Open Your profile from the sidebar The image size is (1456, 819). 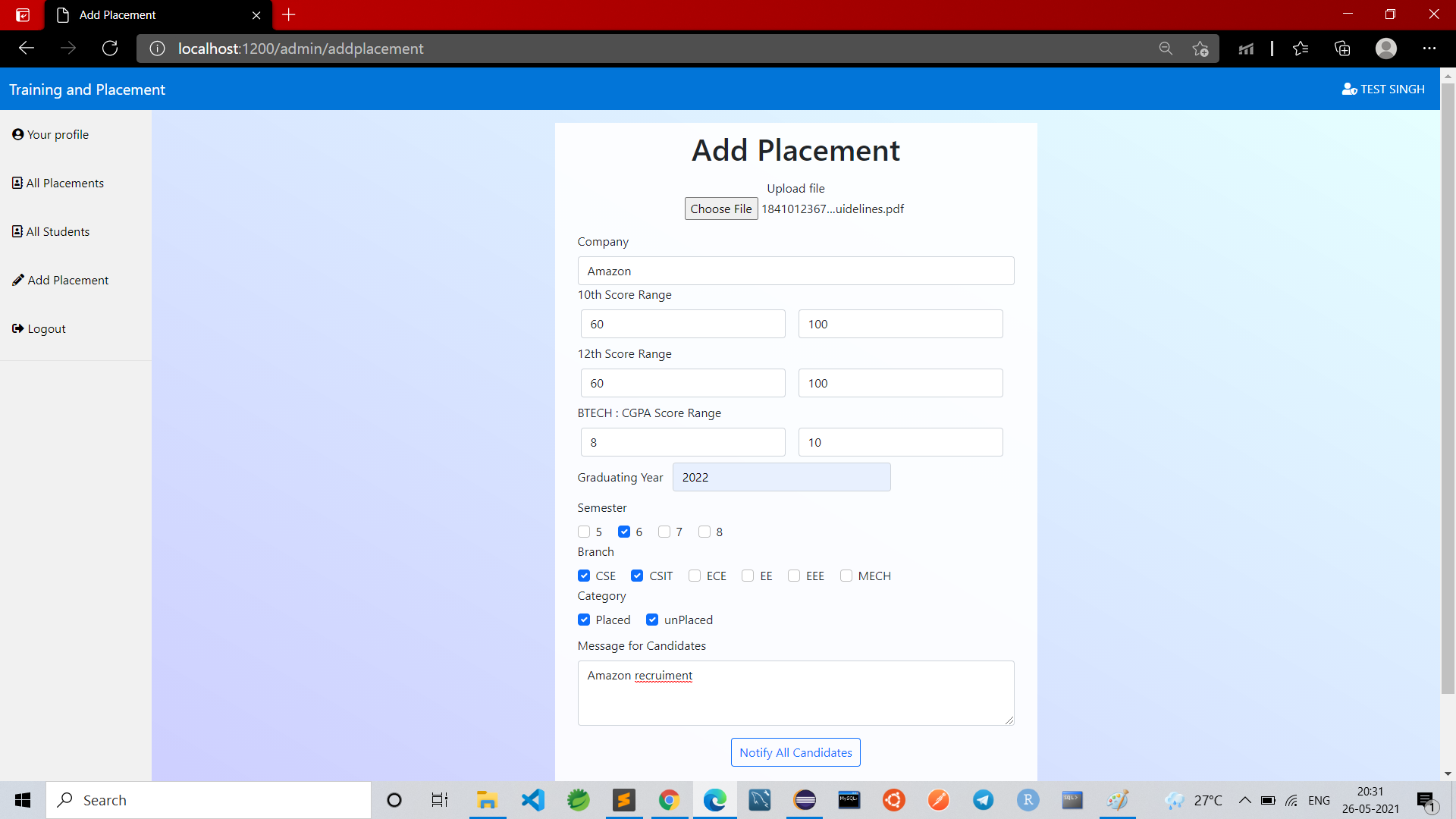(57, 134)
